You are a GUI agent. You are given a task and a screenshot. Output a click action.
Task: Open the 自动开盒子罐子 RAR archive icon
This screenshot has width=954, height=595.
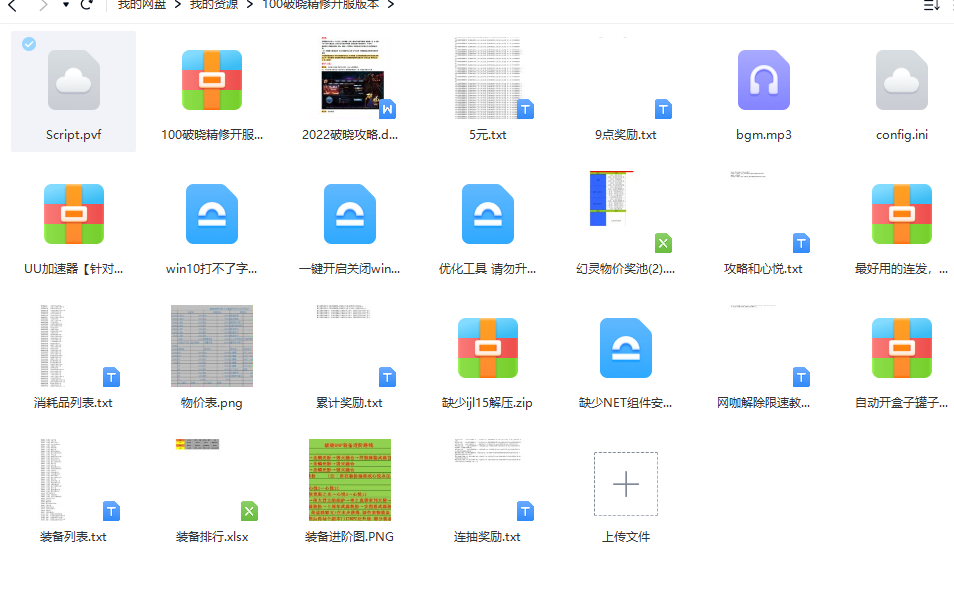pyautogui.click(x=901, y=348)
